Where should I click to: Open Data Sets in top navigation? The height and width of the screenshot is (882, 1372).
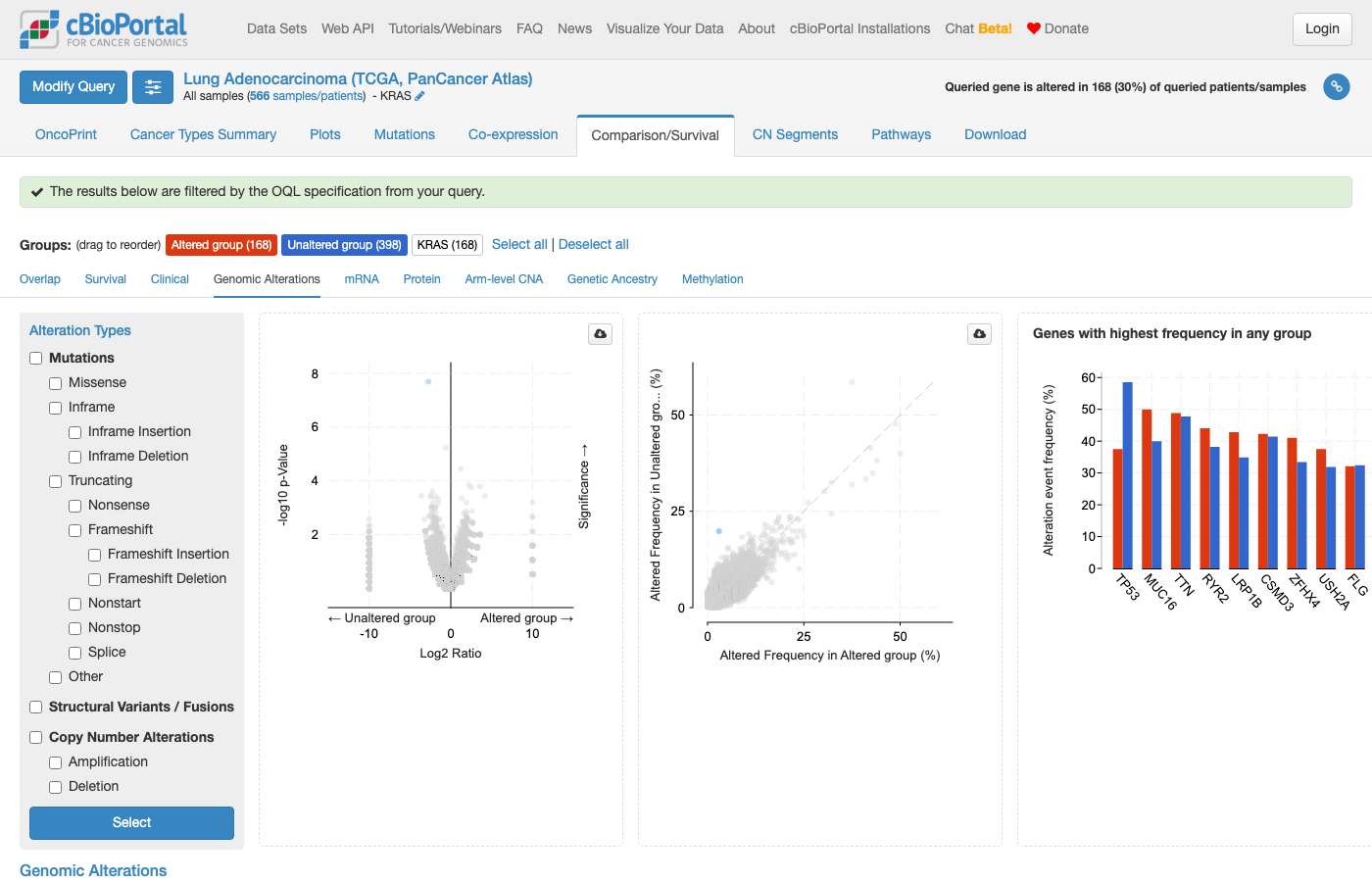[276, 28]
